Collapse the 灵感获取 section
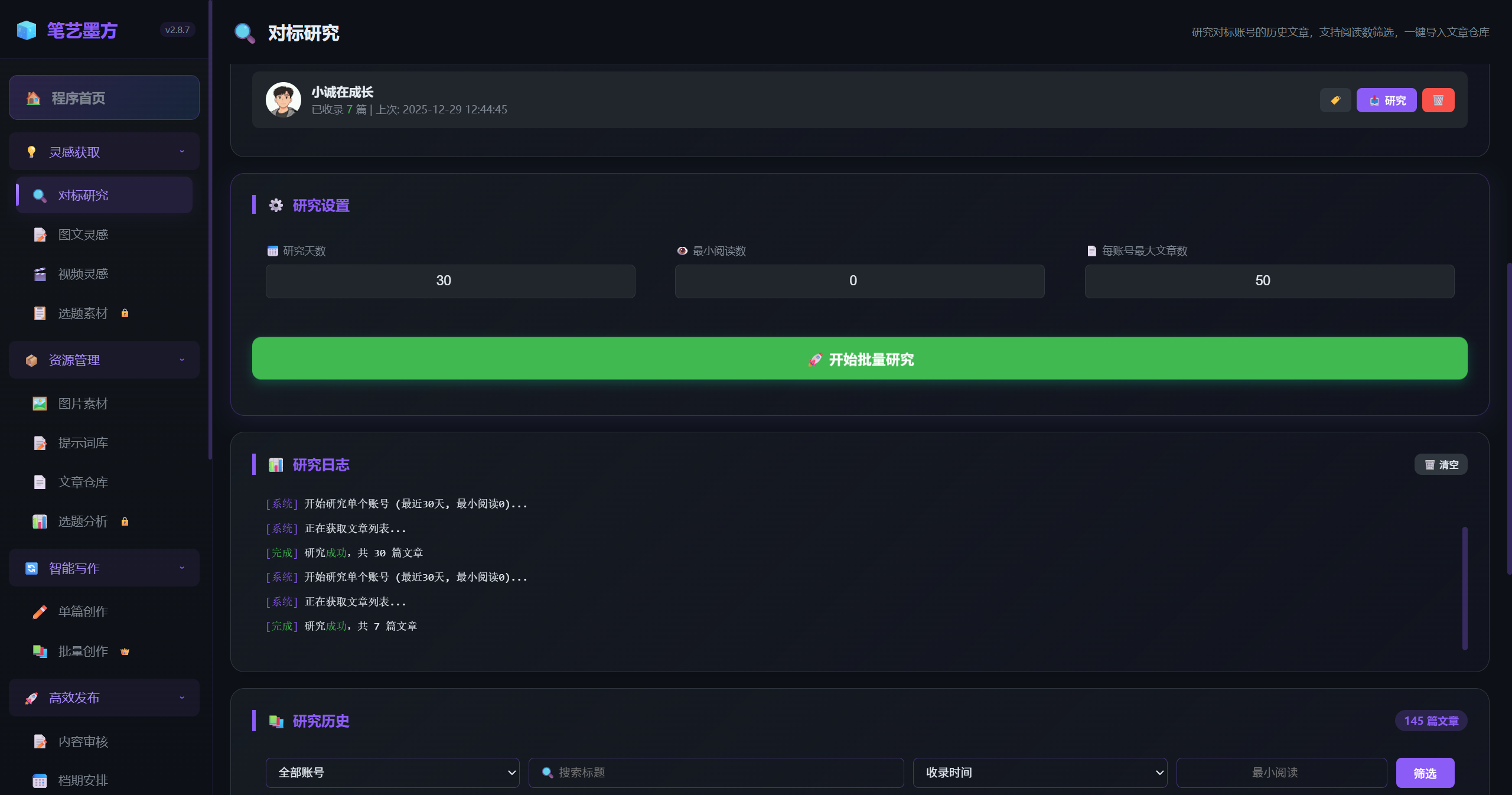The image size is (1512, 795). point(104,152)
